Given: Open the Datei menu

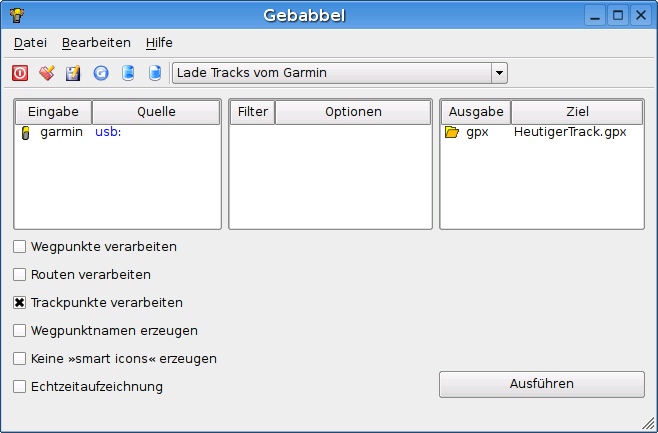Looking at the screenshot, I should coord(30,43).
